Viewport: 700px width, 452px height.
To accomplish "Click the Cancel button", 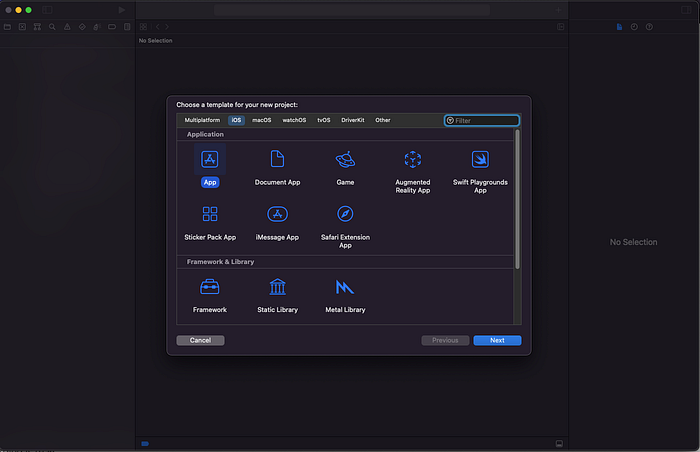I will pyautogui.click(x=200, y=340).
